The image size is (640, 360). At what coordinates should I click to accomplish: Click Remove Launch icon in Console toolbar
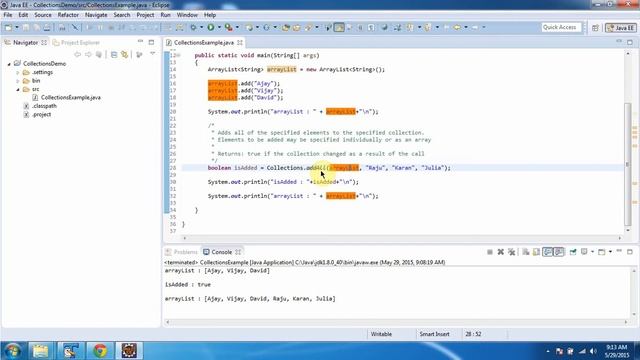pos(500,252)
